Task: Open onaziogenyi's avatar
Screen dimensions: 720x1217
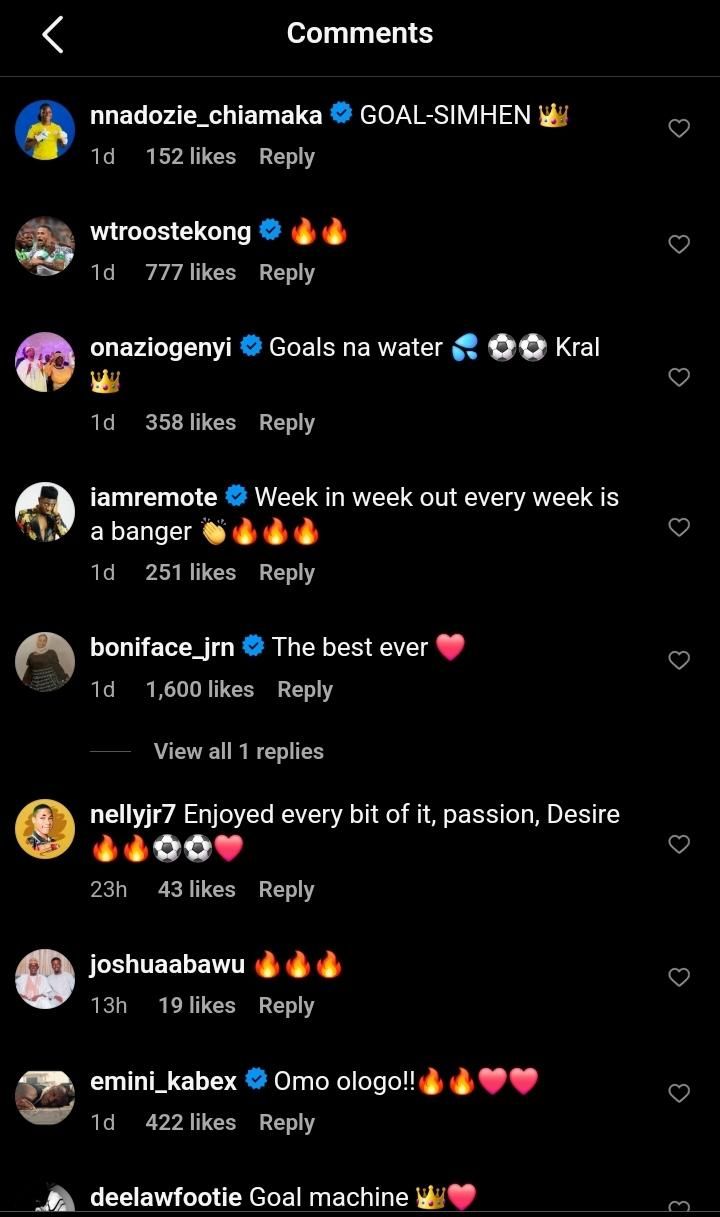Action: (x=45, y=362)
